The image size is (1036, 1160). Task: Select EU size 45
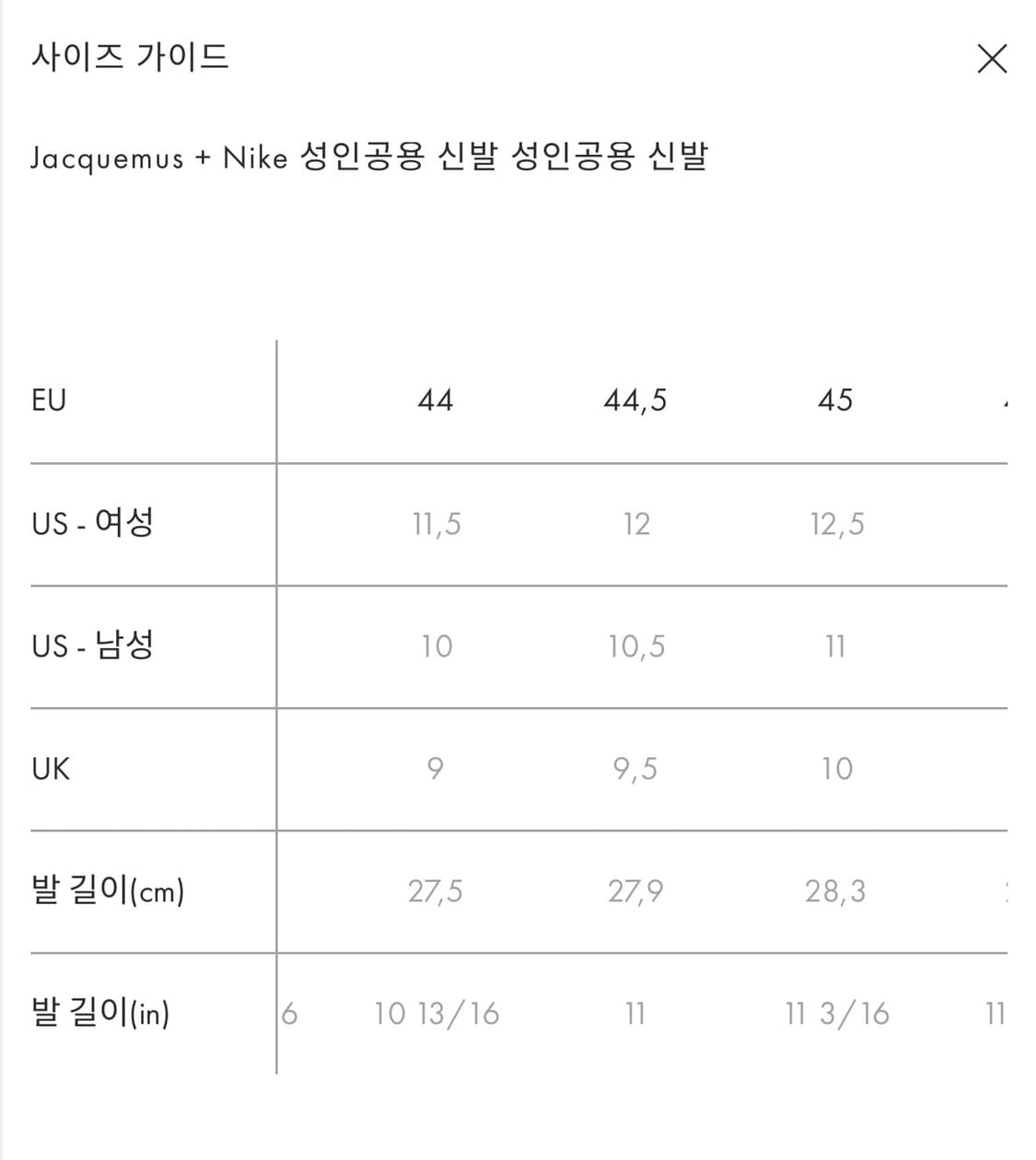pos(836,400)
